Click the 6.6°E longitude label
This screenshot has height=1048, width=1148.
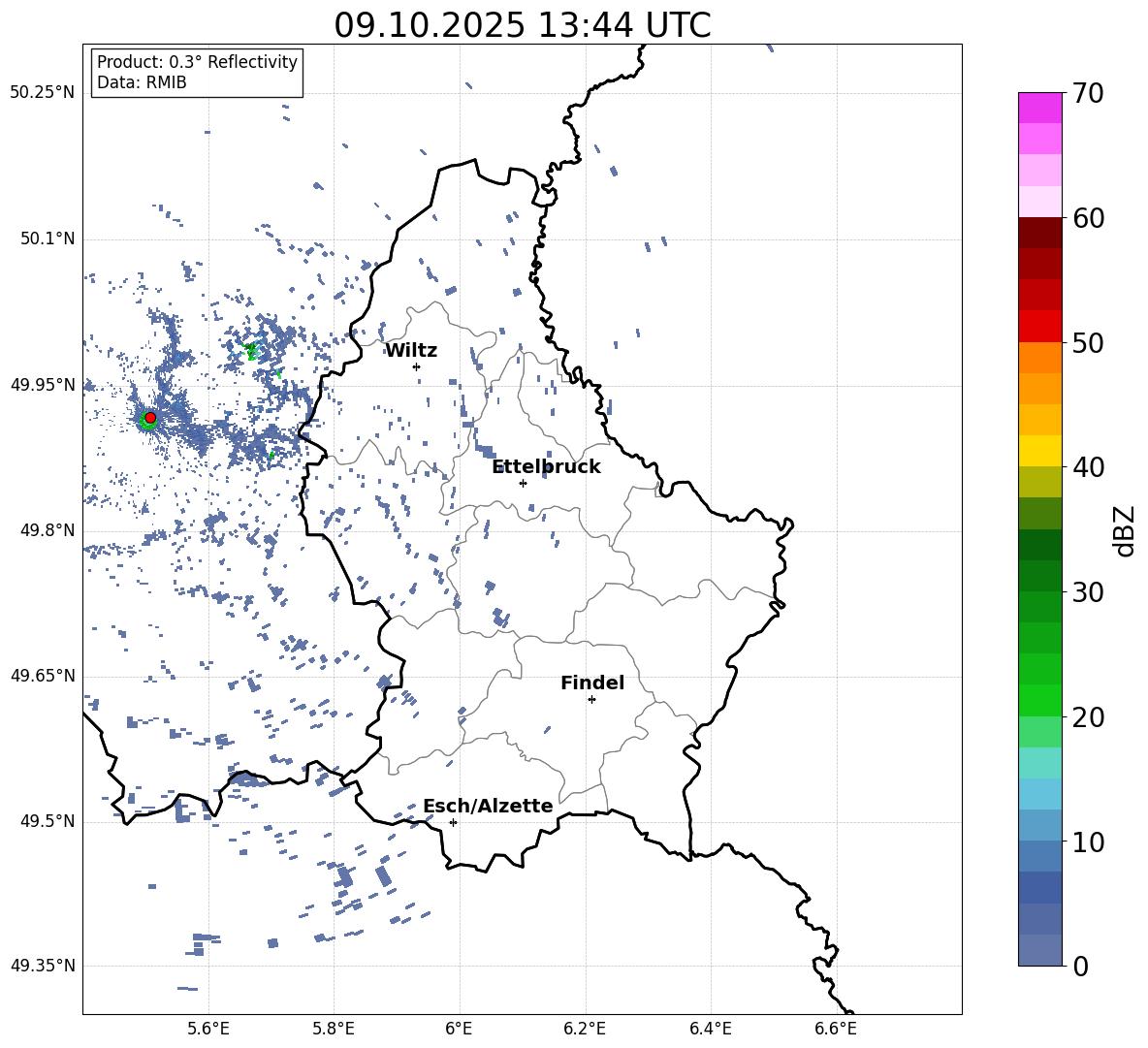836,1029
